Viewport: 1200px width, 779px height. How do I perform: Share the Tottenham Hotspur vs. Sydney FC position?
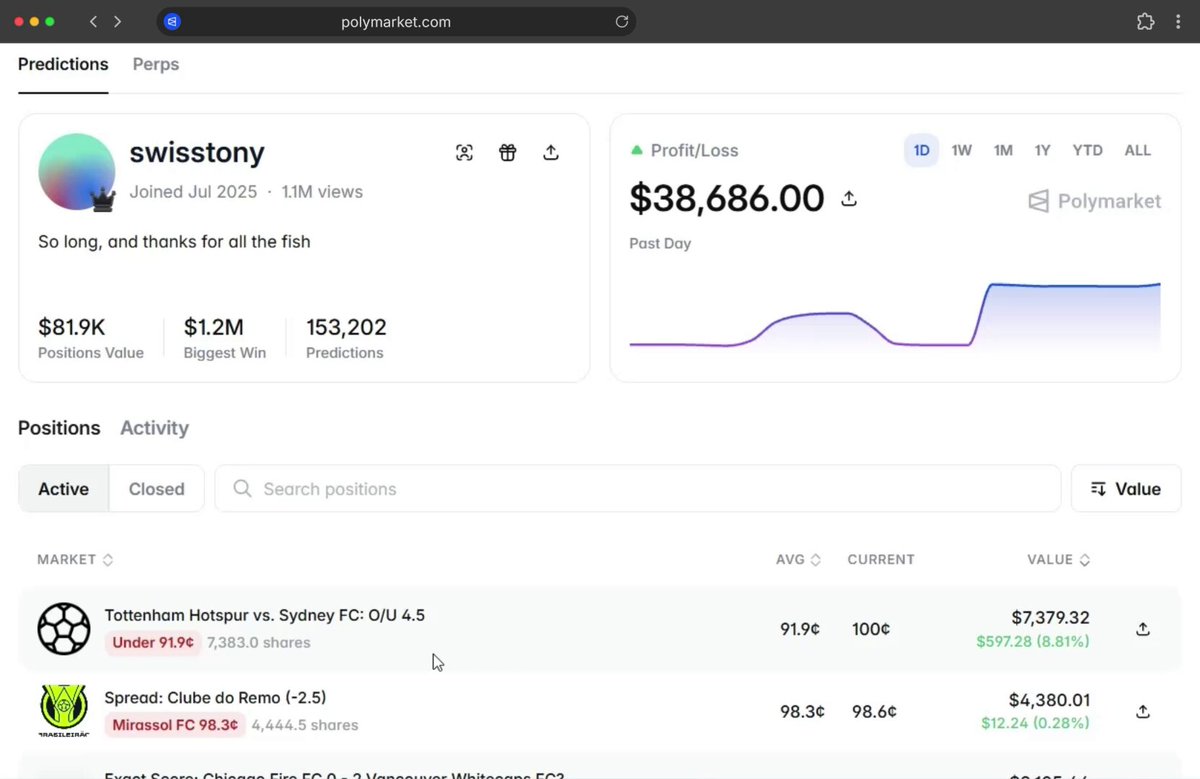click(x=1143, y=629)
